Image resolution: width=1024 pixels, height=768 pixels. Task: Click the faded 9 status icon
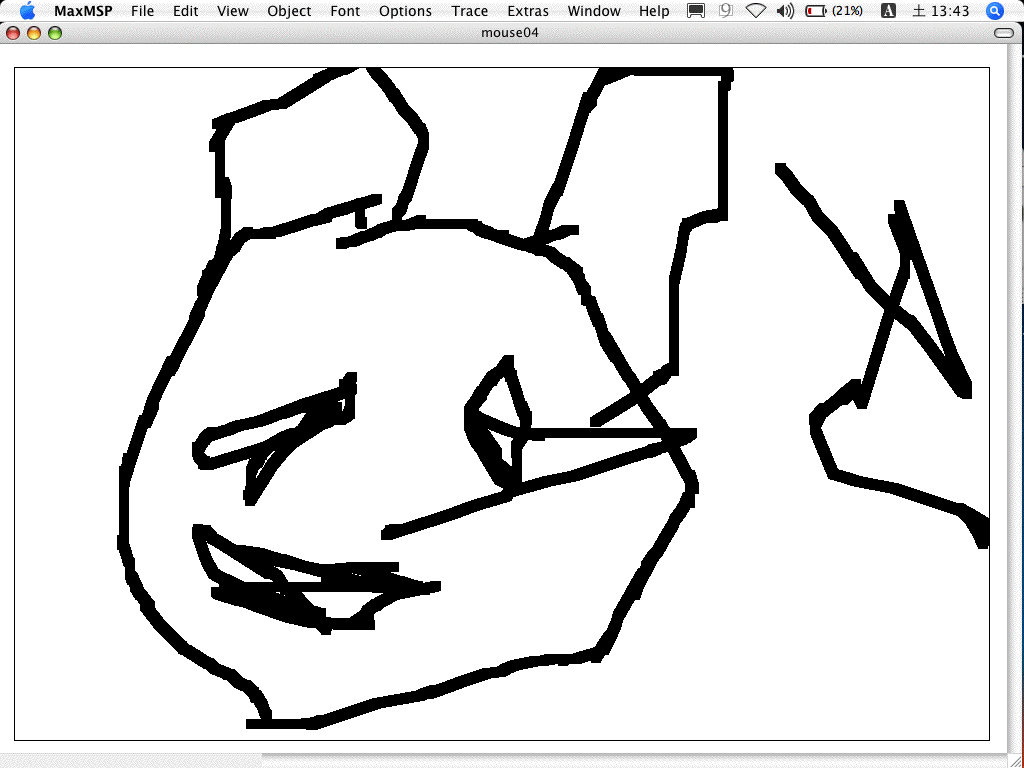click(726, 11)
